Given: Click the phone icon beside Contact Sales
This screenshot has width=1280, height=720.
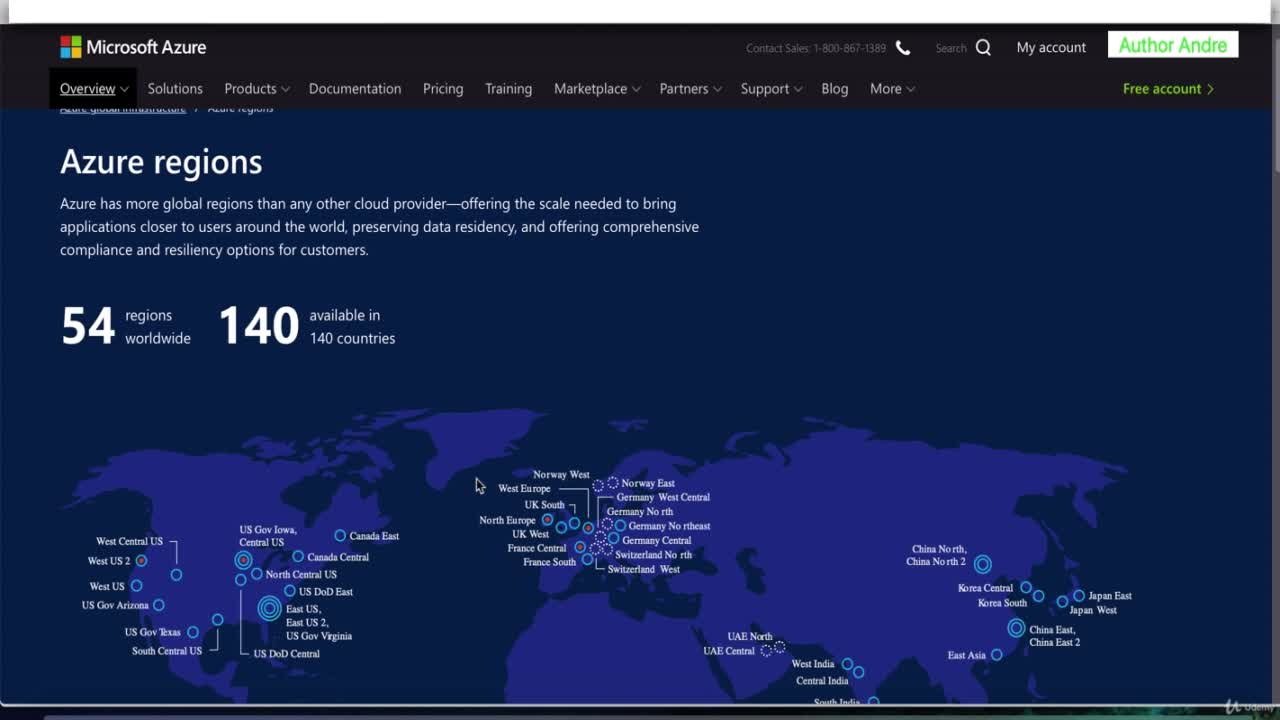Looking at the screenshot, I should tap(903, 48).
